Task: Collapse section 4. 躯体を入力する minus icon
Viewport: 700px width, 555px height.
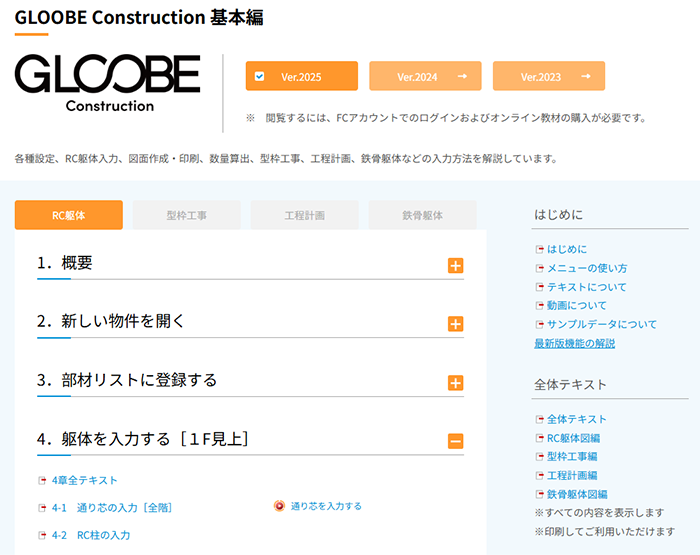Action: (455, 441)
